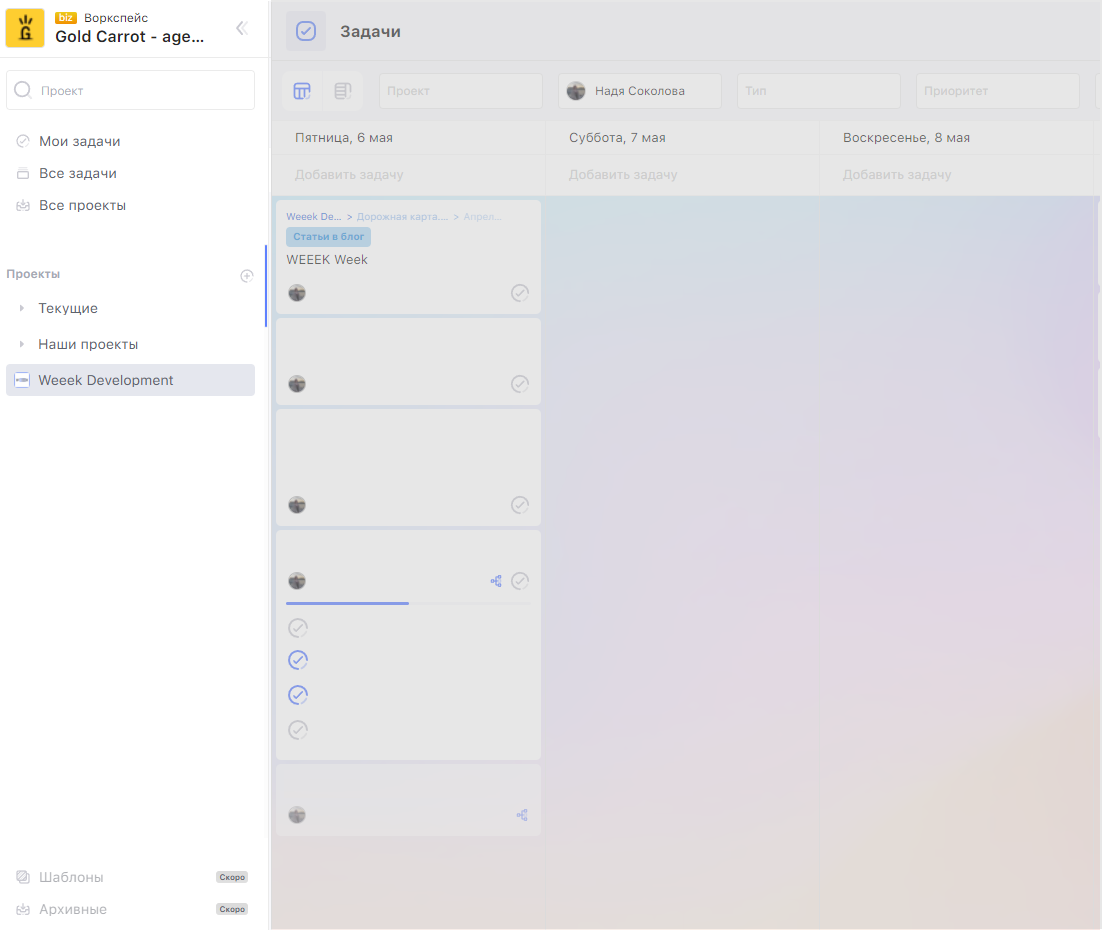Click subtasks icon on the bottom card
The height and width of the screenshot is (936, 1102).
click(522, 815)
